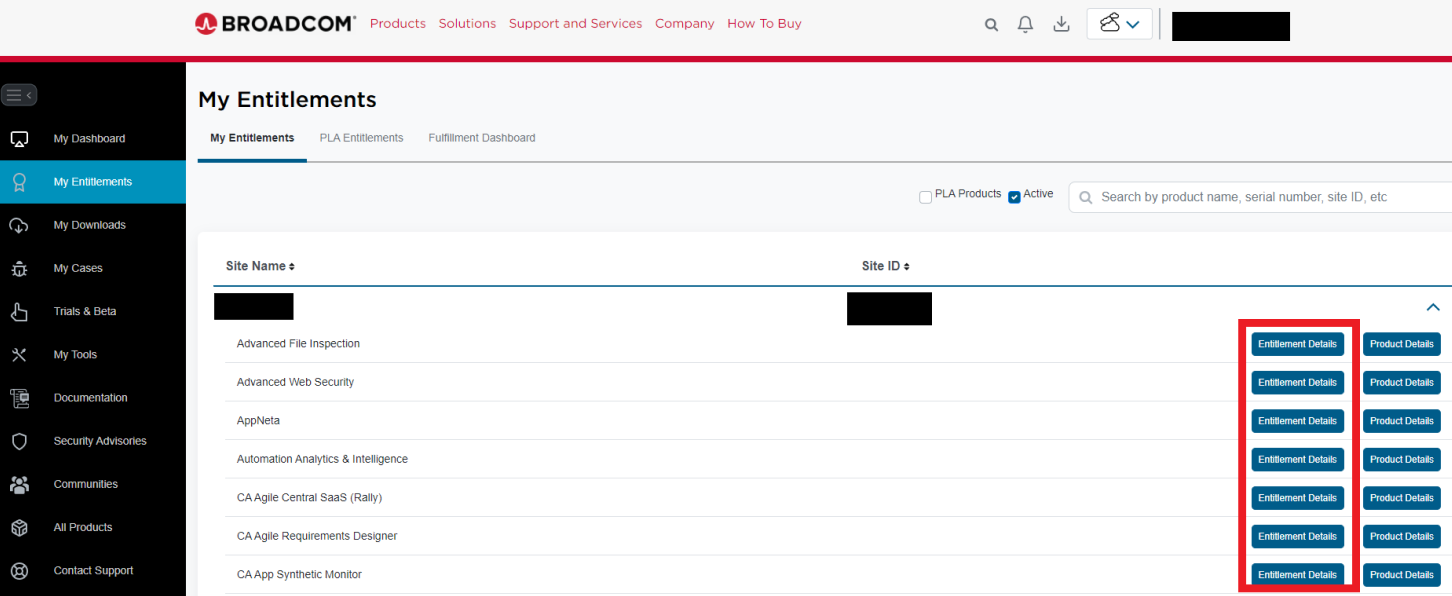Image resolution: width=1452 pixels, height=596 pixels.
Task: Open Support and Services menu
Action: click(x=575, y=24)
